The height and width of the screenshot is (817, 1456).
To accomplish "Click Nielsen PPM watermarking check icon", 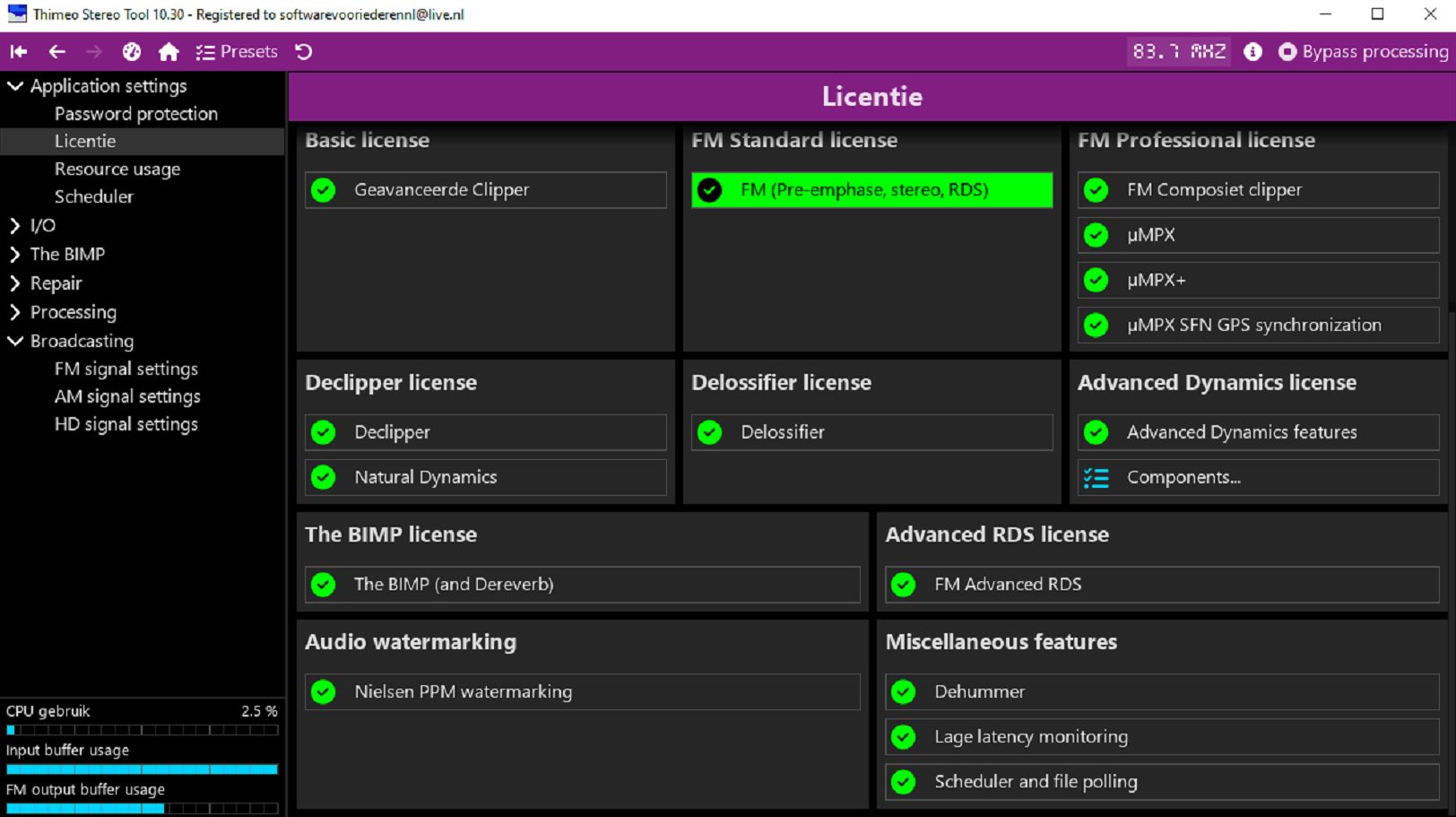I will pyautogui.click(x=324, y=692).
